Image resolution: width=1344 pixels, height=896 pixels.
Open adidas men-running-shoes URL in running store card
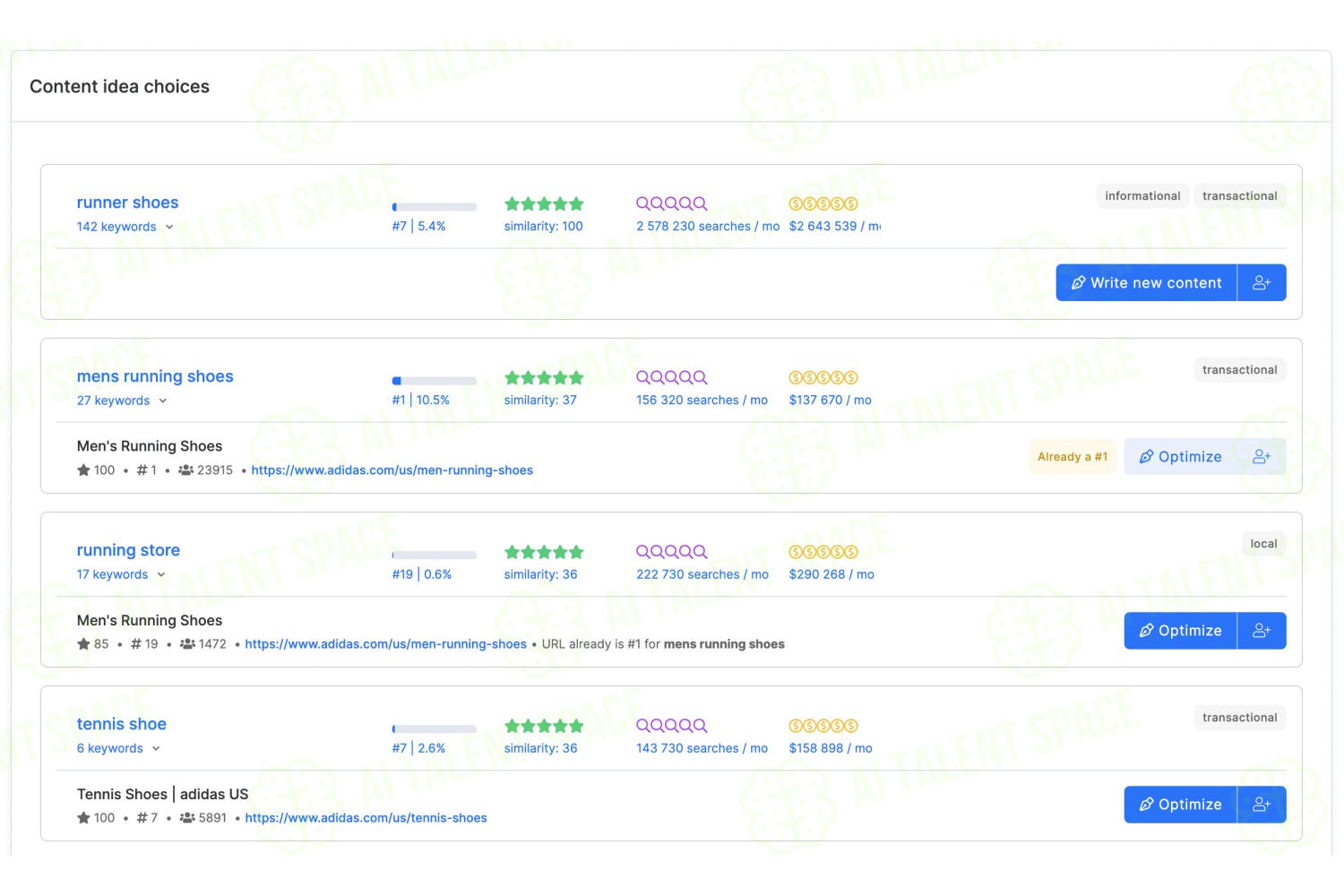click(385, 643)
